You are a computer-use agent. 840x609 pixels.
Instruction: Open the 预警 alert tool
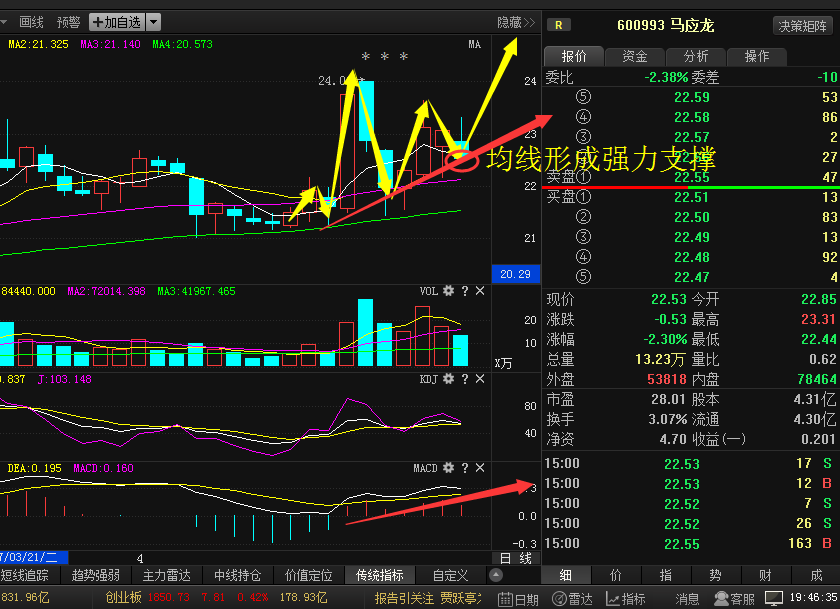point(69,22)
